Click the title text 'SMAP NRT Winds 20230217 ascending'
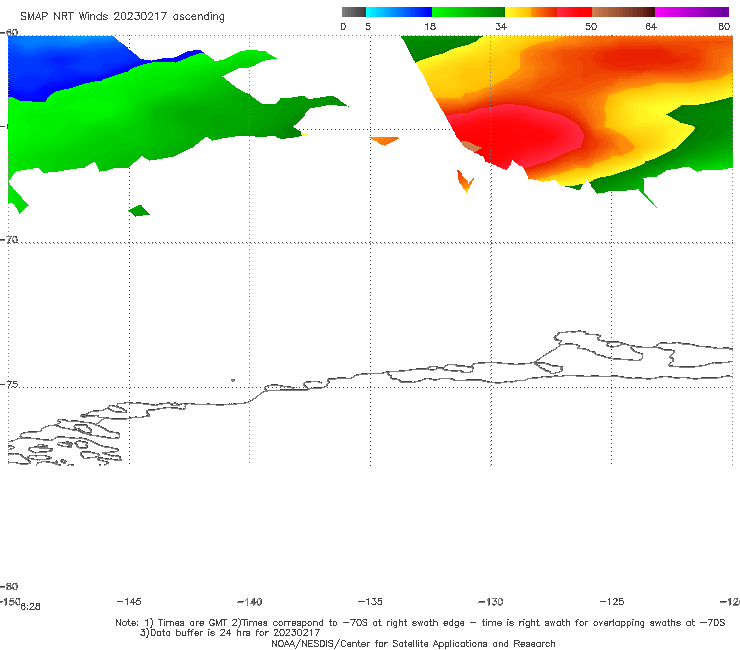This screenshot has height=650, width=740. (x=122, y=17)
